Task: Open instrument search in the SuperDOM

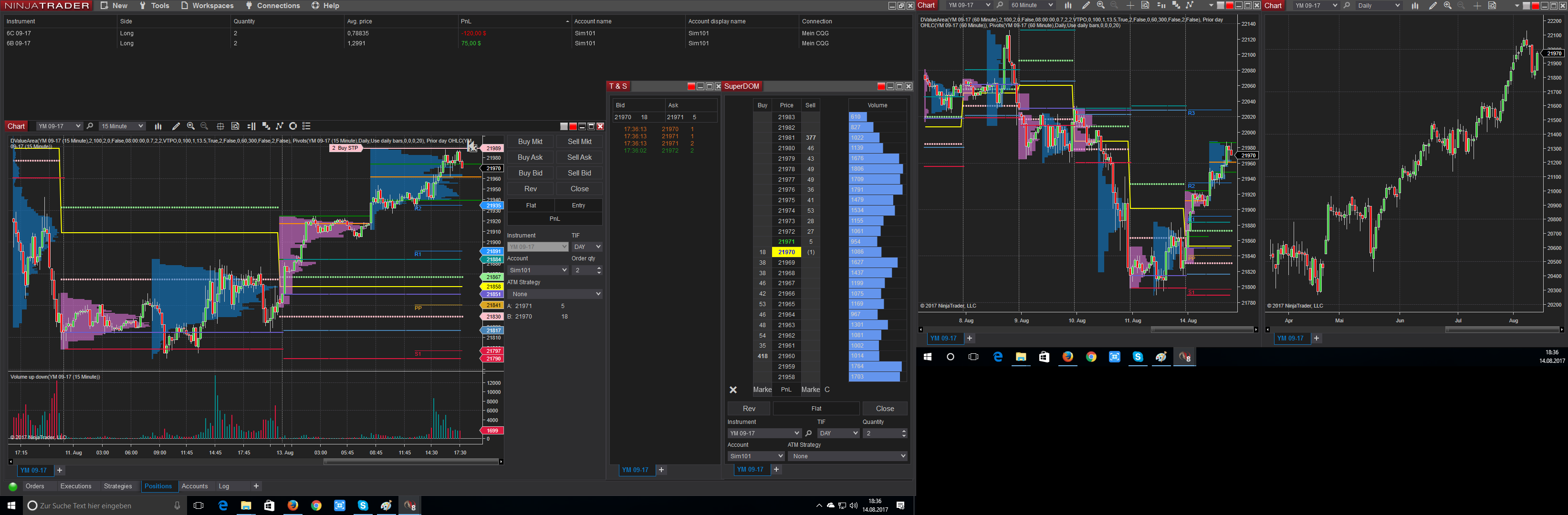Action: pyautogui.click(x=808, y=433)
